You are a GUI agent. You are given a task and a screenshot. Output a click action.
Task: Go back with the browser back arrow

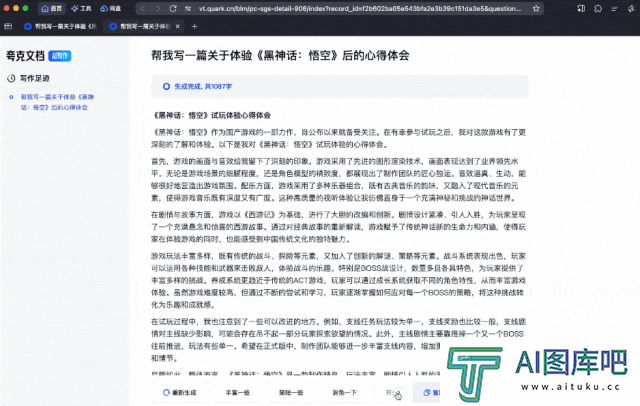(143, 8)
